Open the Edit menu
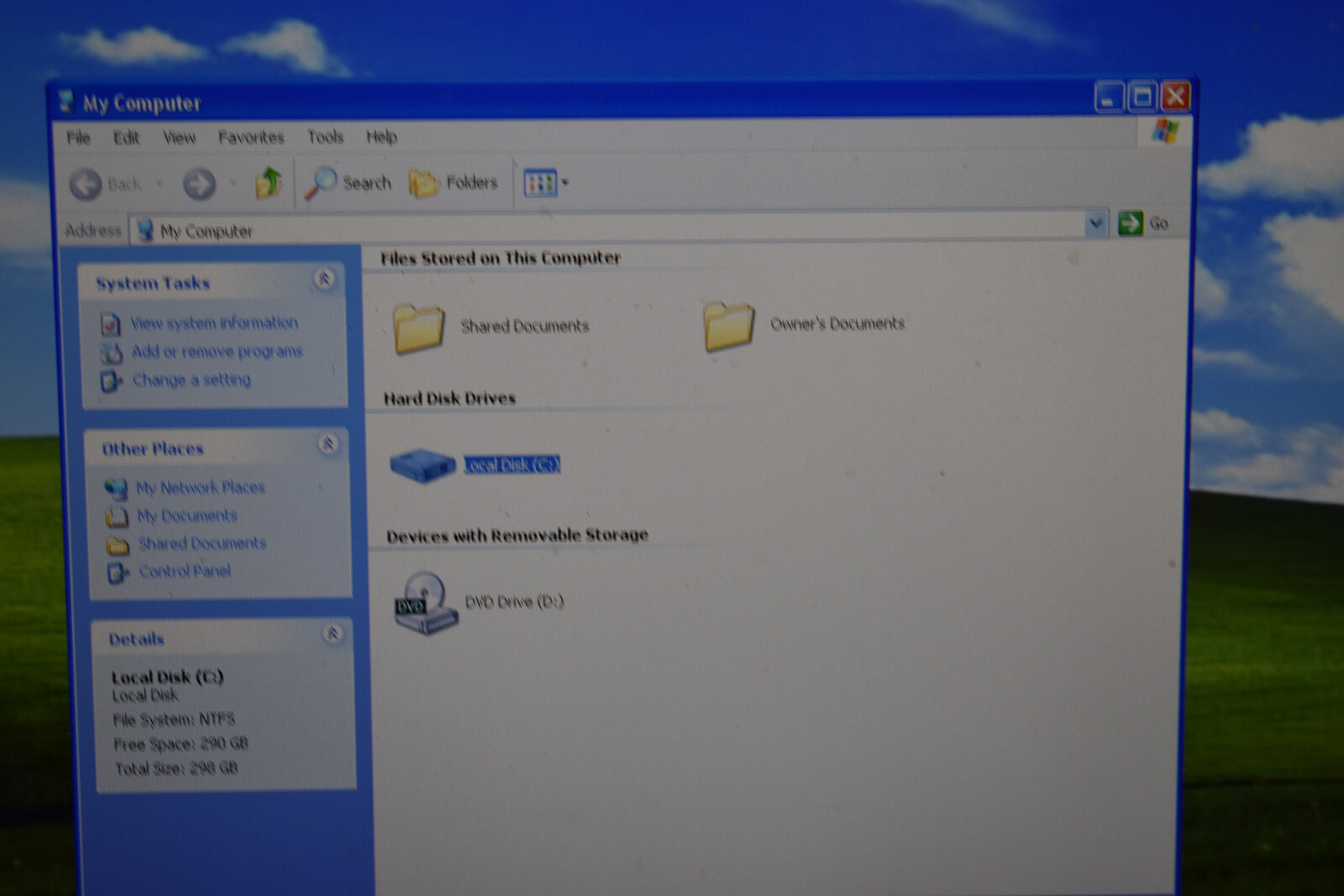This screenshot has width=1344, height=896. point(127,138)
